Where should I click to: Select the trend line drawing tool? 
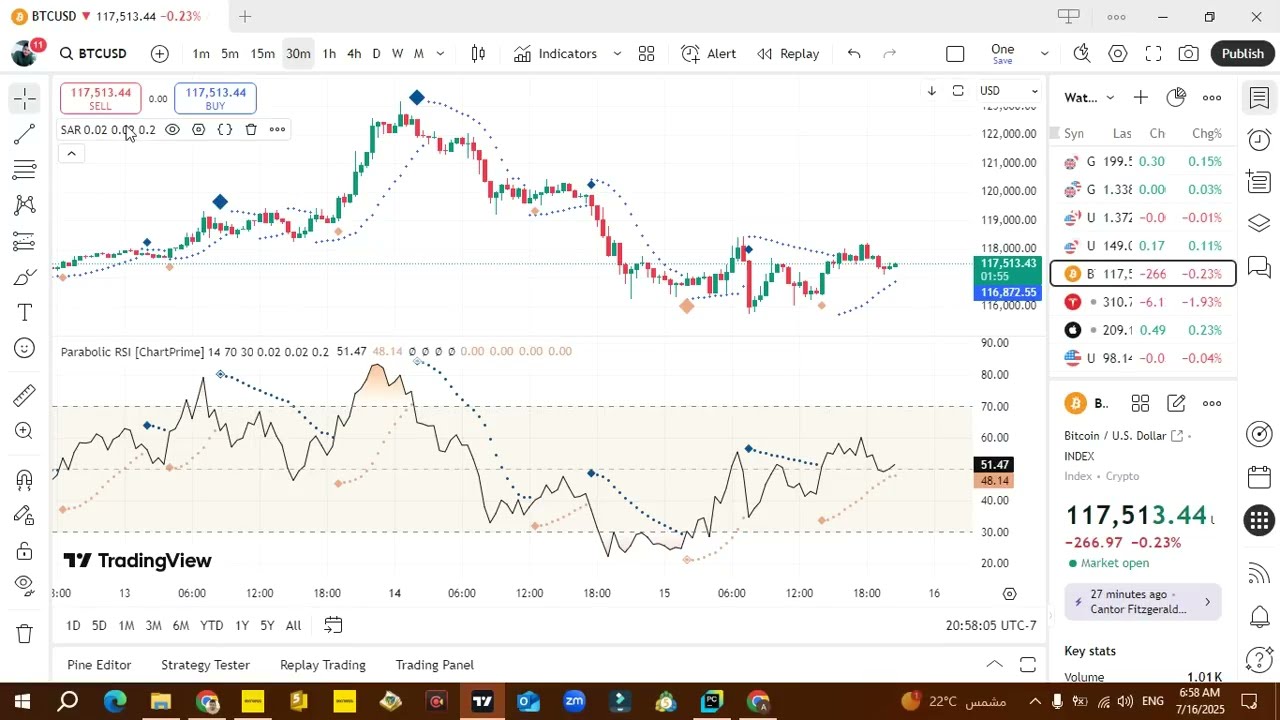click(x=25, y=133)
